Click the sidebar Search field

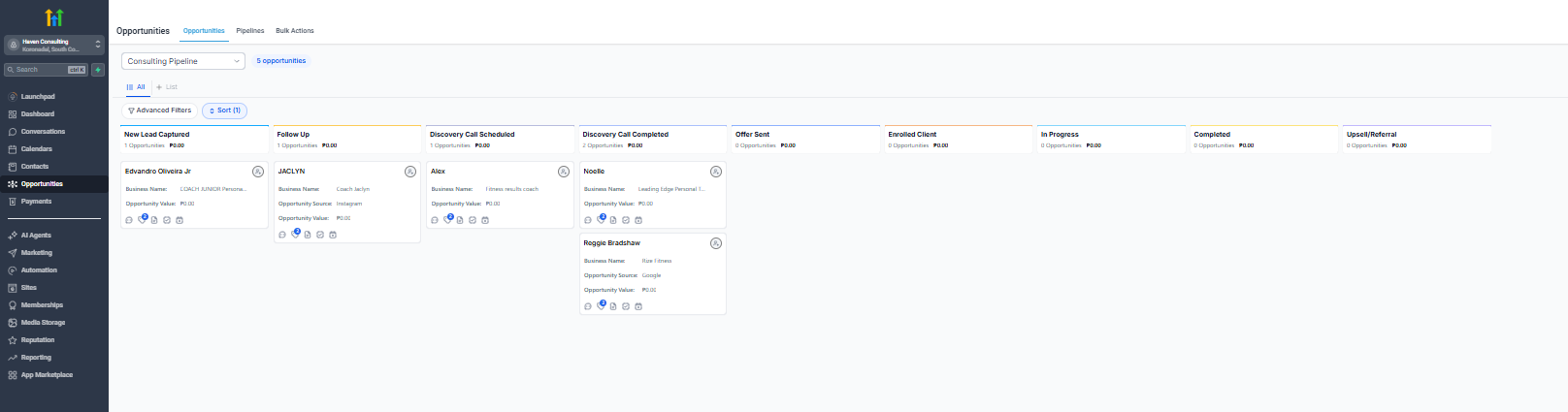39,70
